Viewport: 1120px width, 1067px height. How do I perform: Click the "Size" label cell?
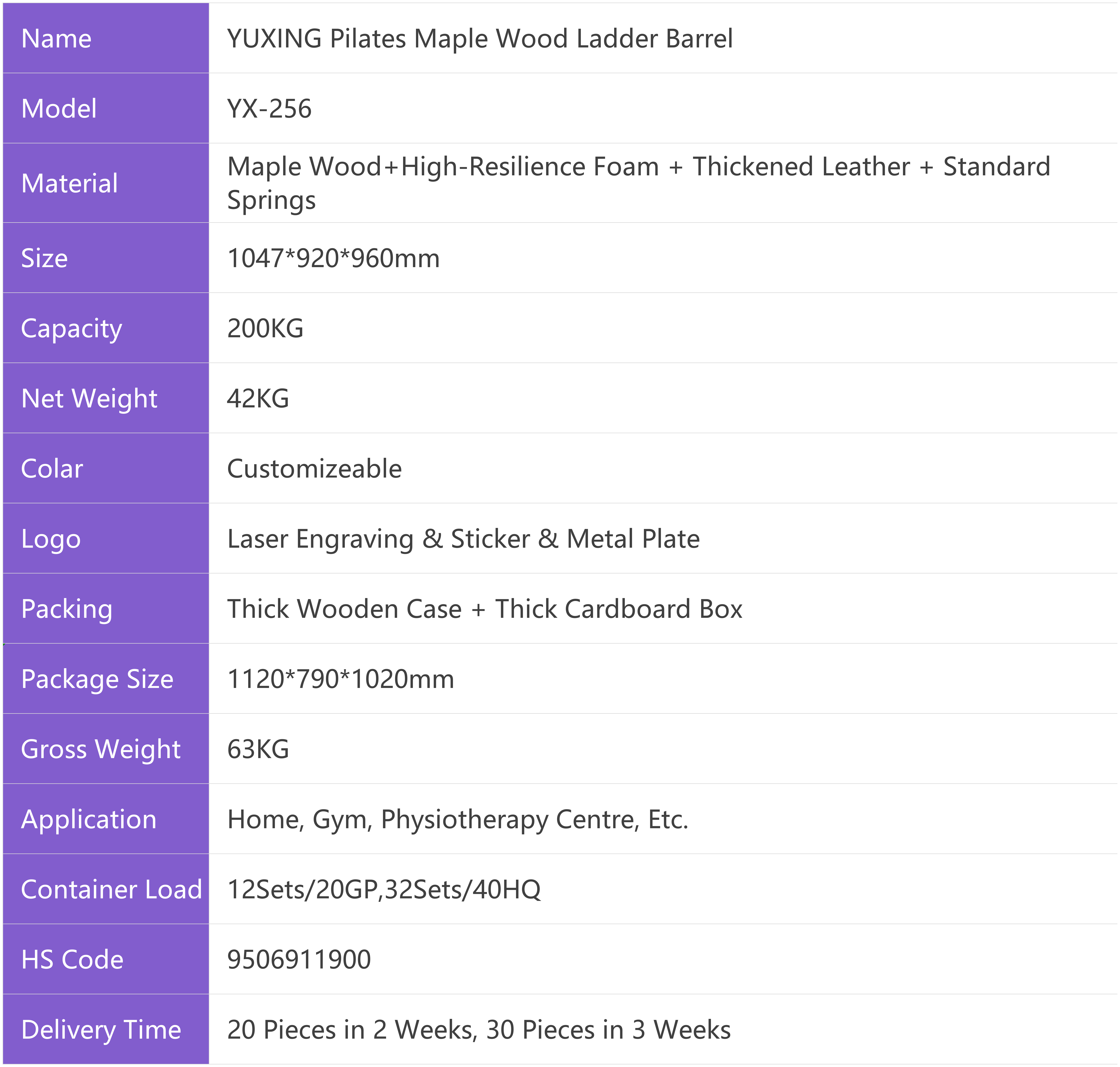pos(106,258)
